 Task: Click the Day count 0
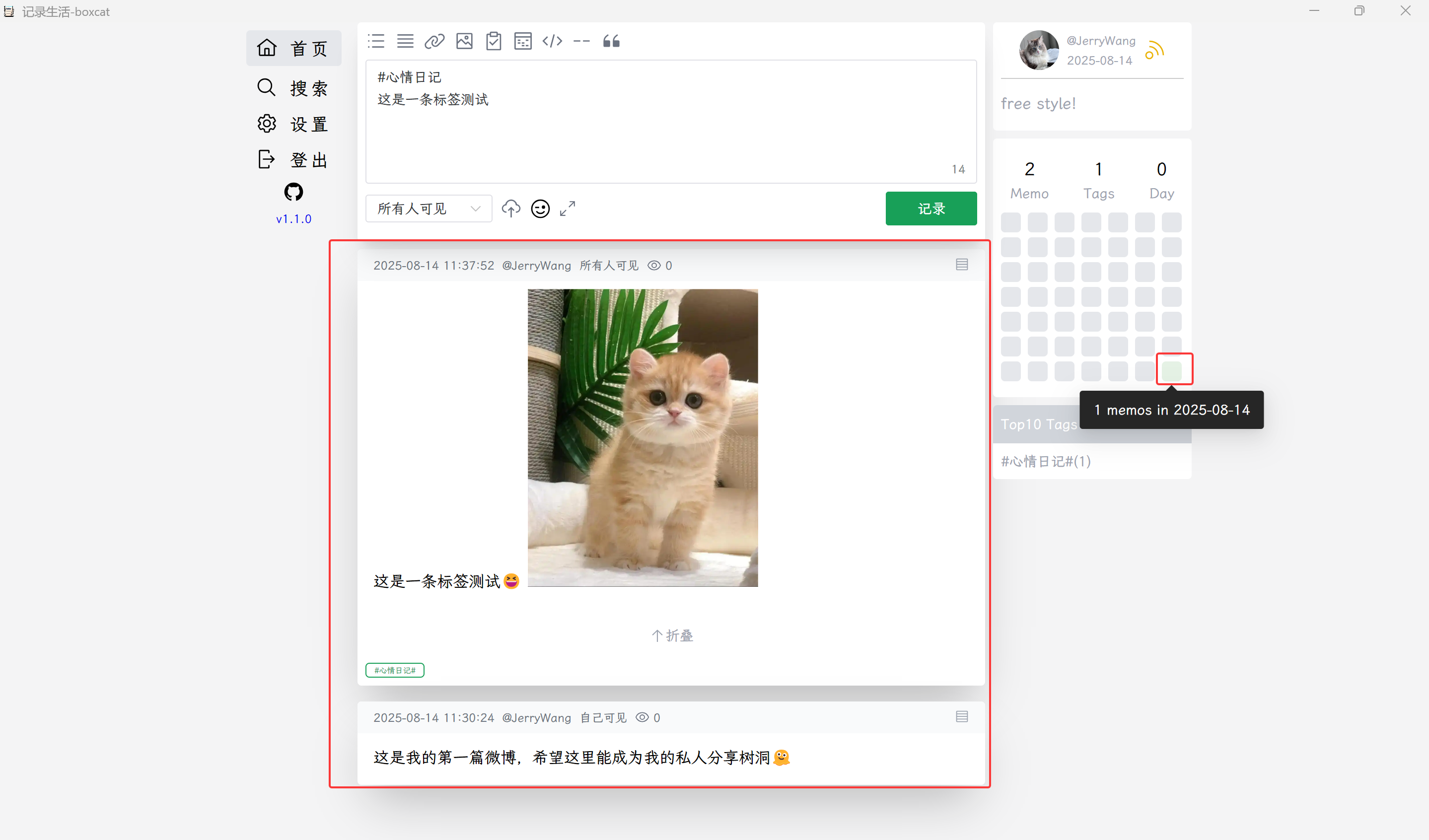click(1161, 169)
